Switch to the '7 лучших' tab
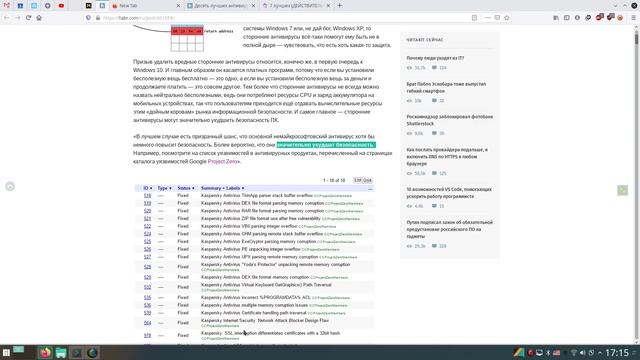This screenshot has height=360, width=640. point(296,6)
